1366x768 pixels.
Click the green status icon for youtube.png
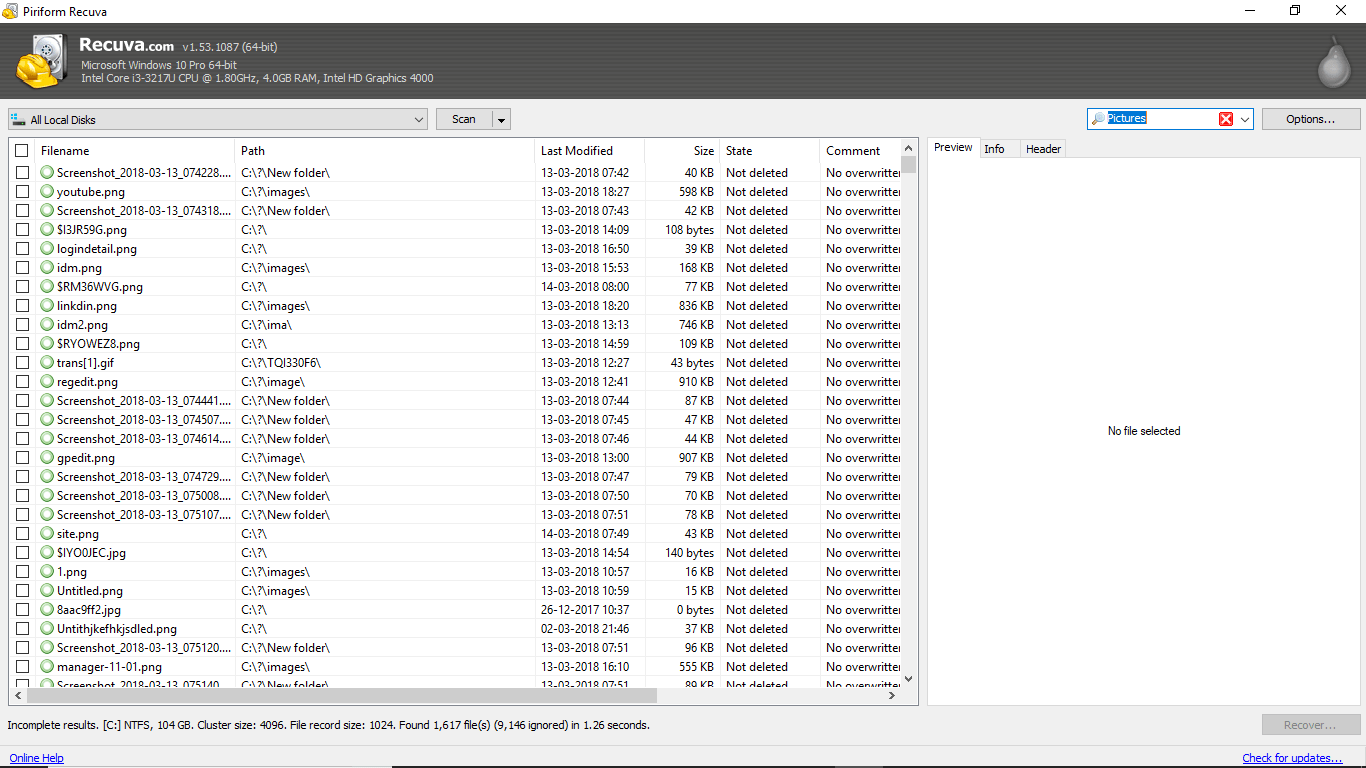[47, 192]
